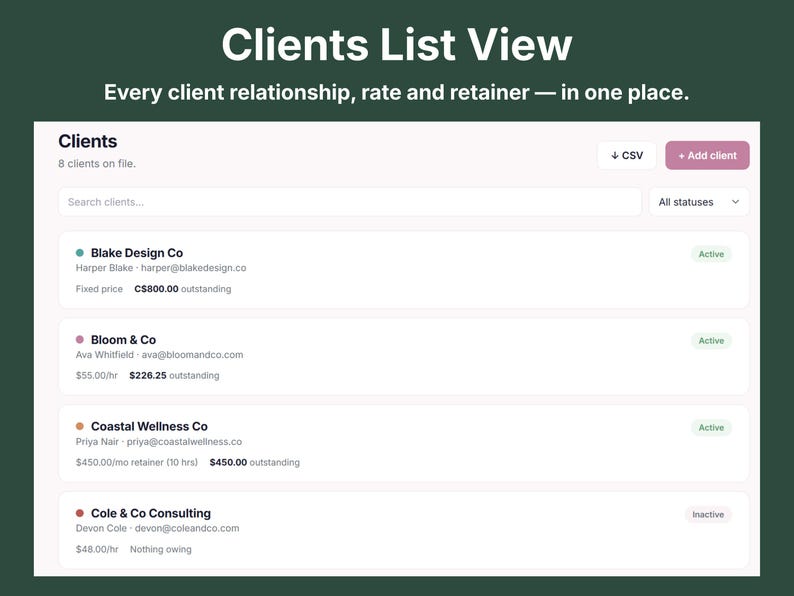Screen dimensions: 794x596
Task: Click priya@coastalwellness.co contact line
Action: pyautogui.click(x=158, y=442)
